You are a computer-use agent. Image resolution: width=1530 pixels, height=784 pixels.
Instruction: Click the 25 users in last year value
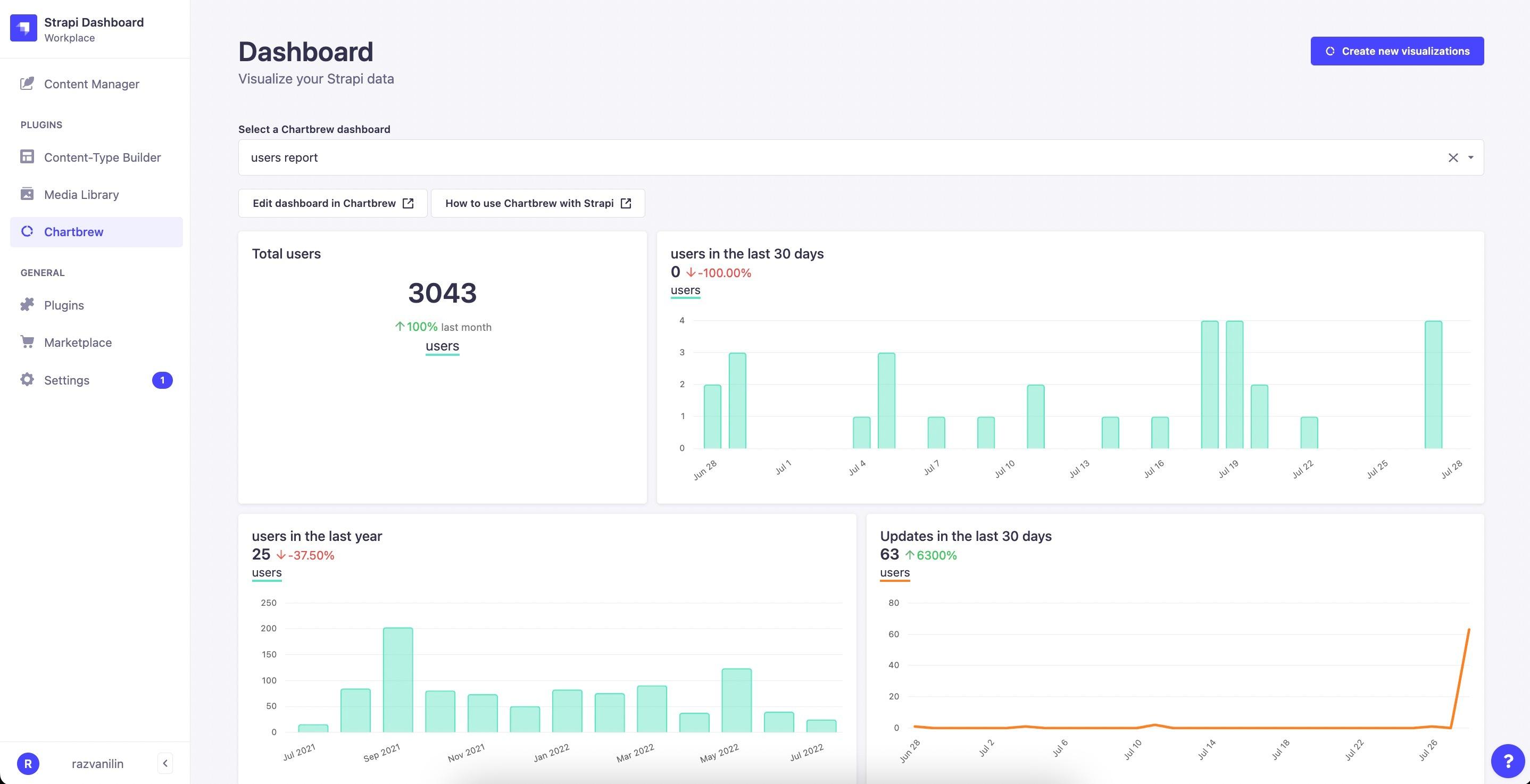click(261, 554)
